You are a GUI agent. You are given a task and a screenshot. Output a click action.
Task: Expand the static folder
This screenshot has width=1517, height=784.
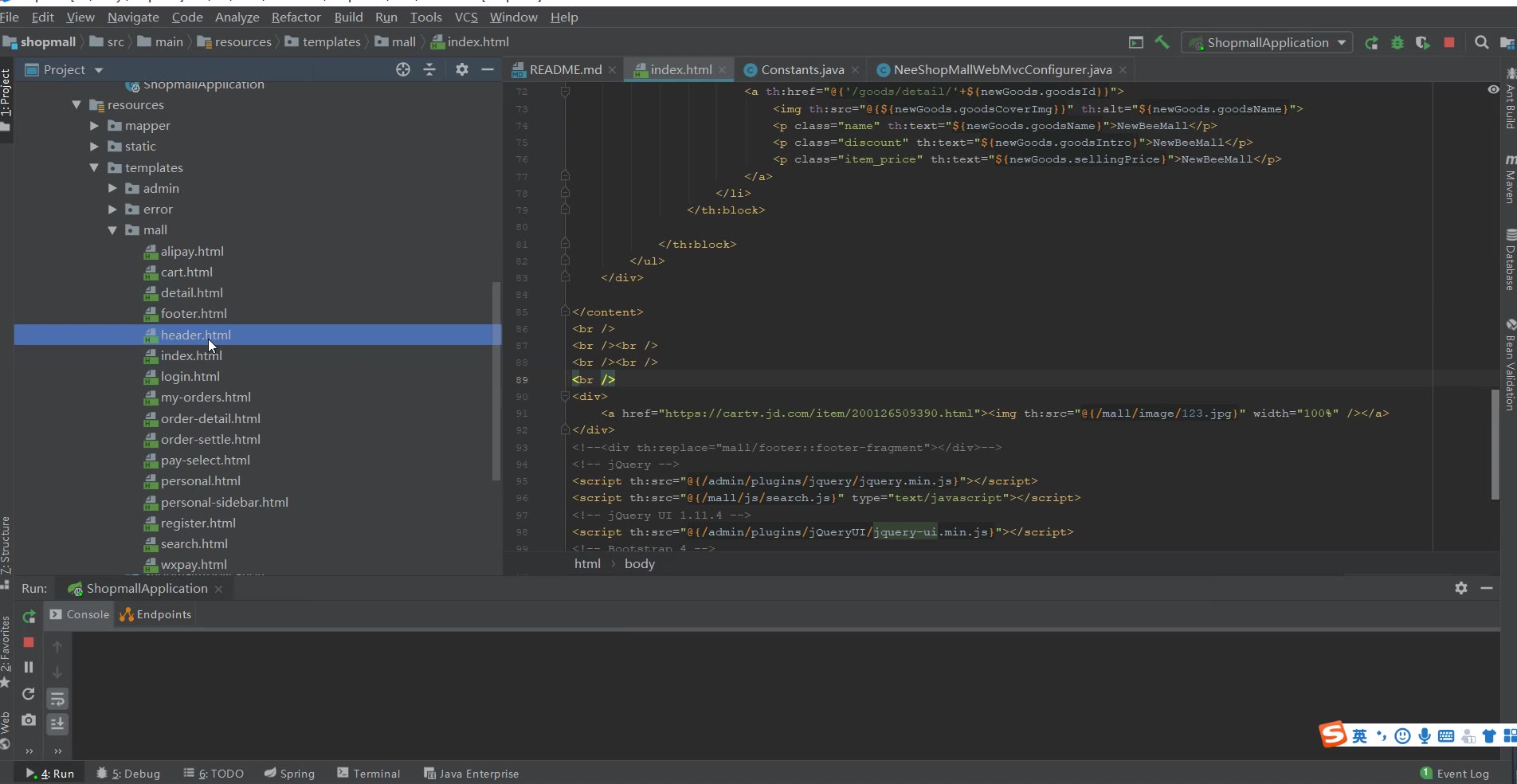pos(95,147)
